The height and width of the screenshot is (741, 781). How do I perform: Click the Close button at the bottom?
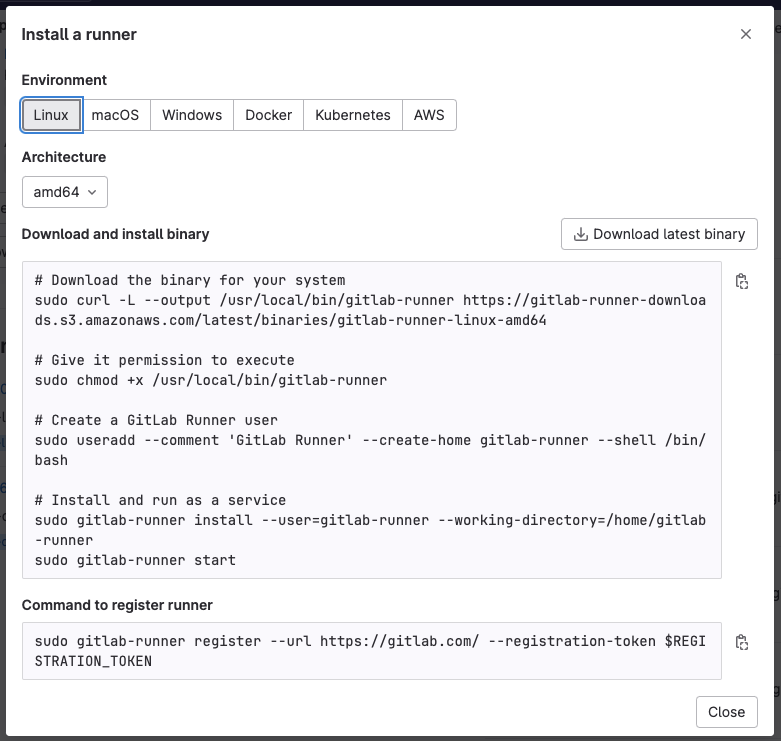[x=727, y=712]
